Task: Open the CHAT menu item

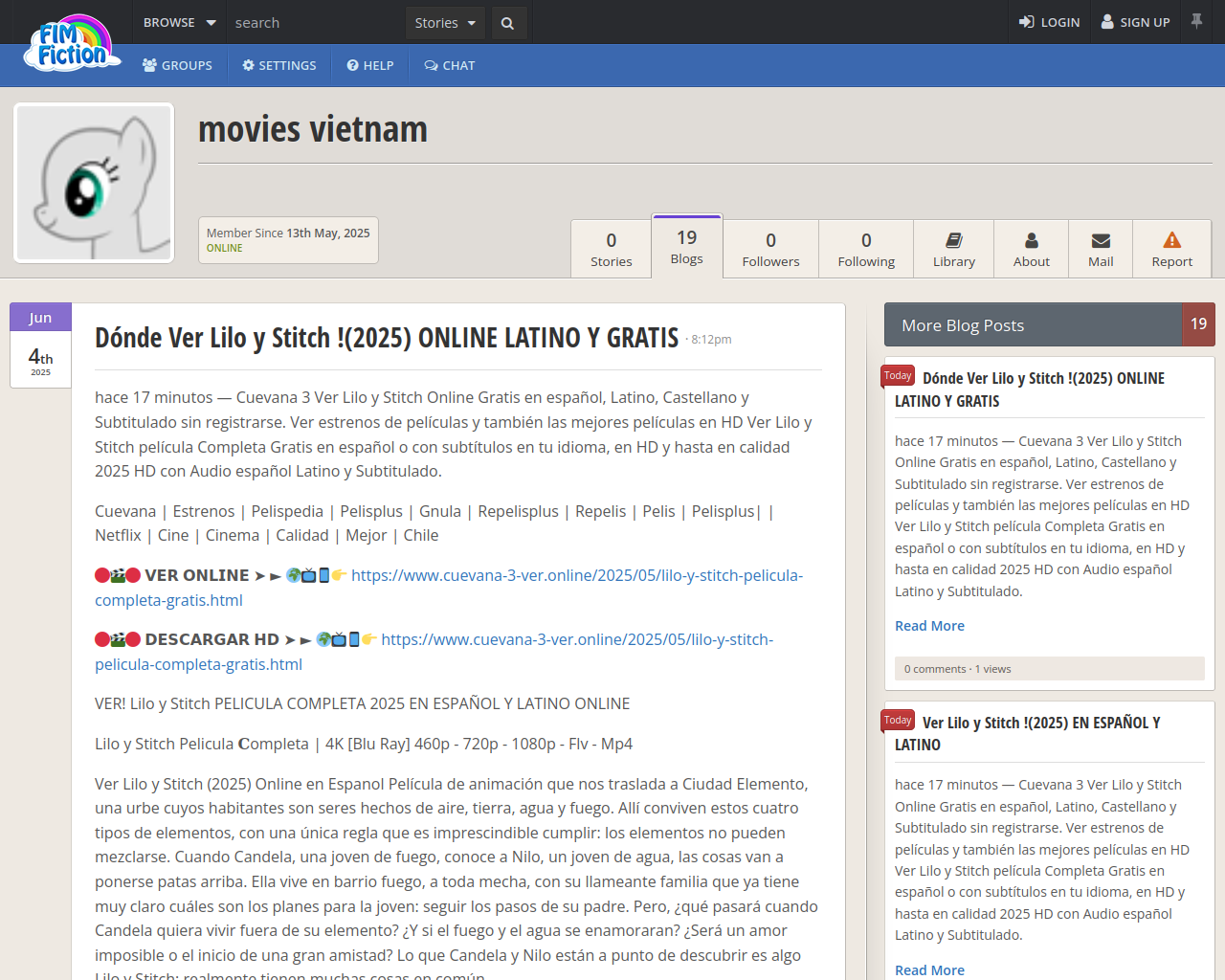Action: click(450, 65)
